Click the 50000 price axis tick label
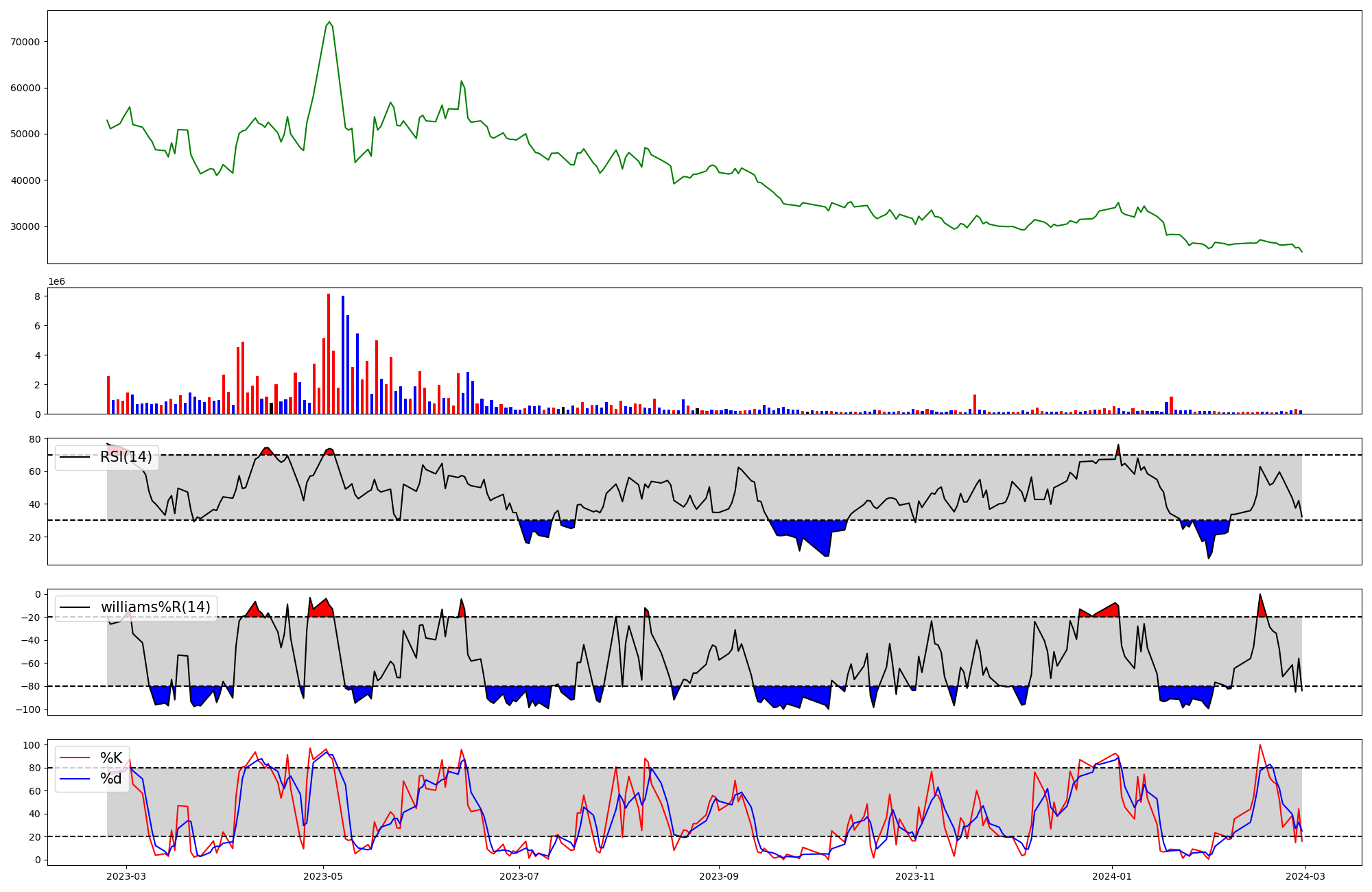Viewport: 1372px width, 892px height. [x=25, y=134]
